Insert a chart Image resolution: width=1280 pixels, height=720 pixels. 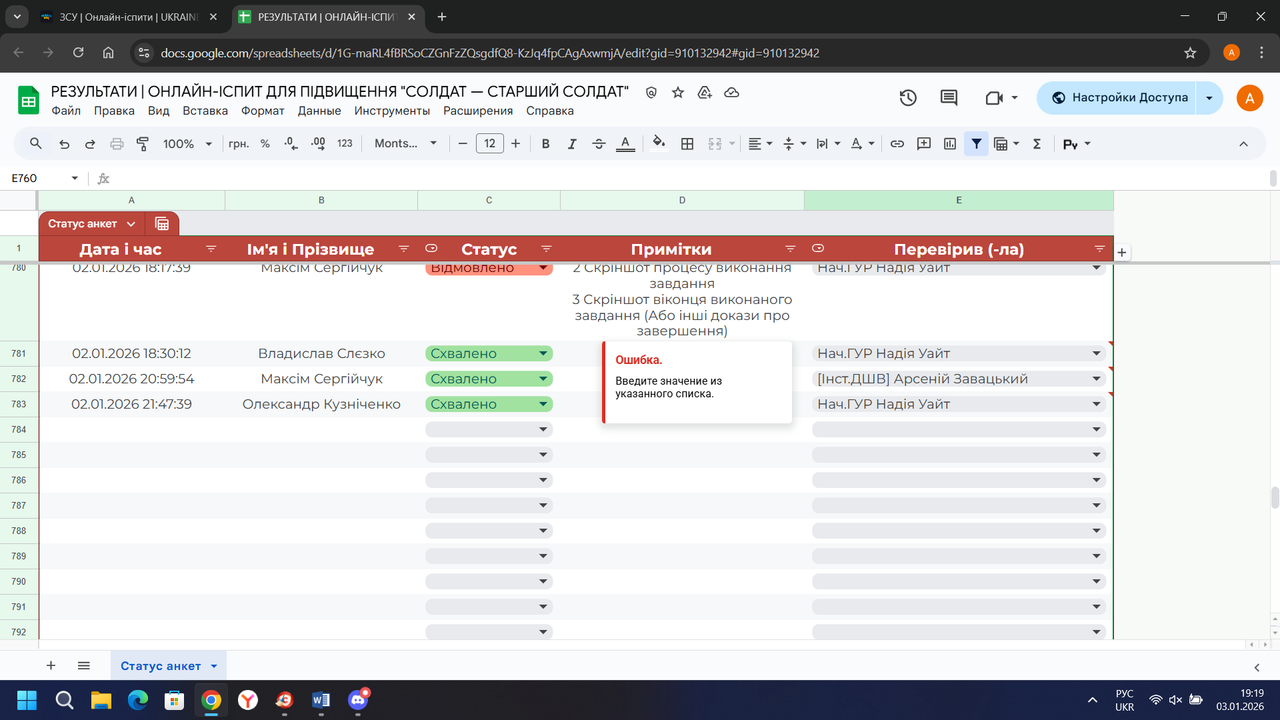(x=950, y=144)
